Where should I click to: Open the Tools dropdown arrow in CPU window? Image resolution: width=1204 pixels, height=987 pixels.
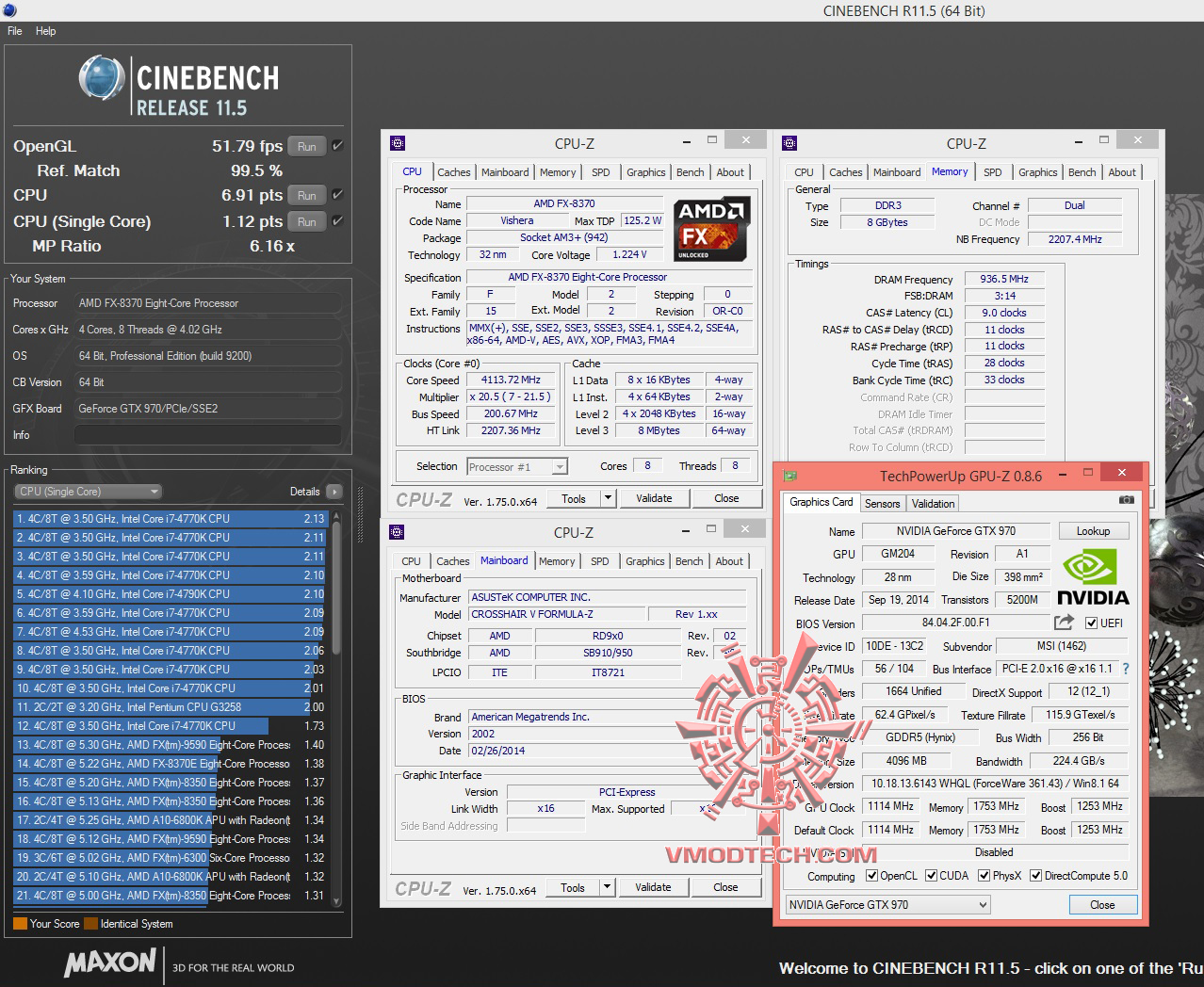[608, 498]
